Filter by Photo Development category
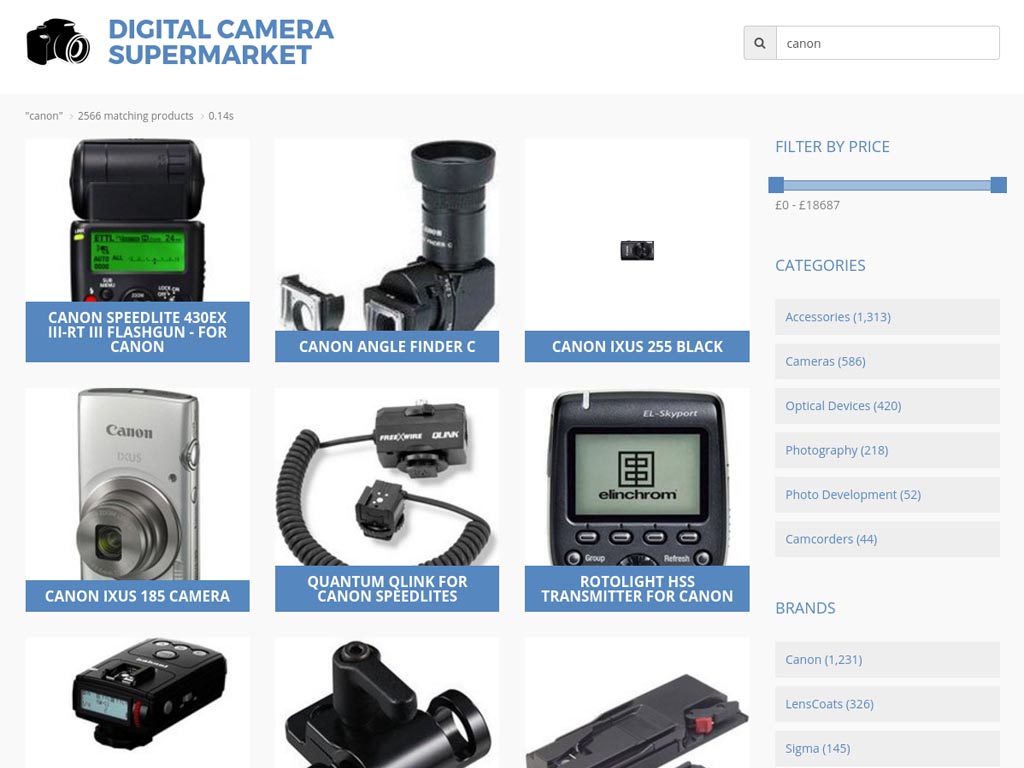 pos(887,494)
